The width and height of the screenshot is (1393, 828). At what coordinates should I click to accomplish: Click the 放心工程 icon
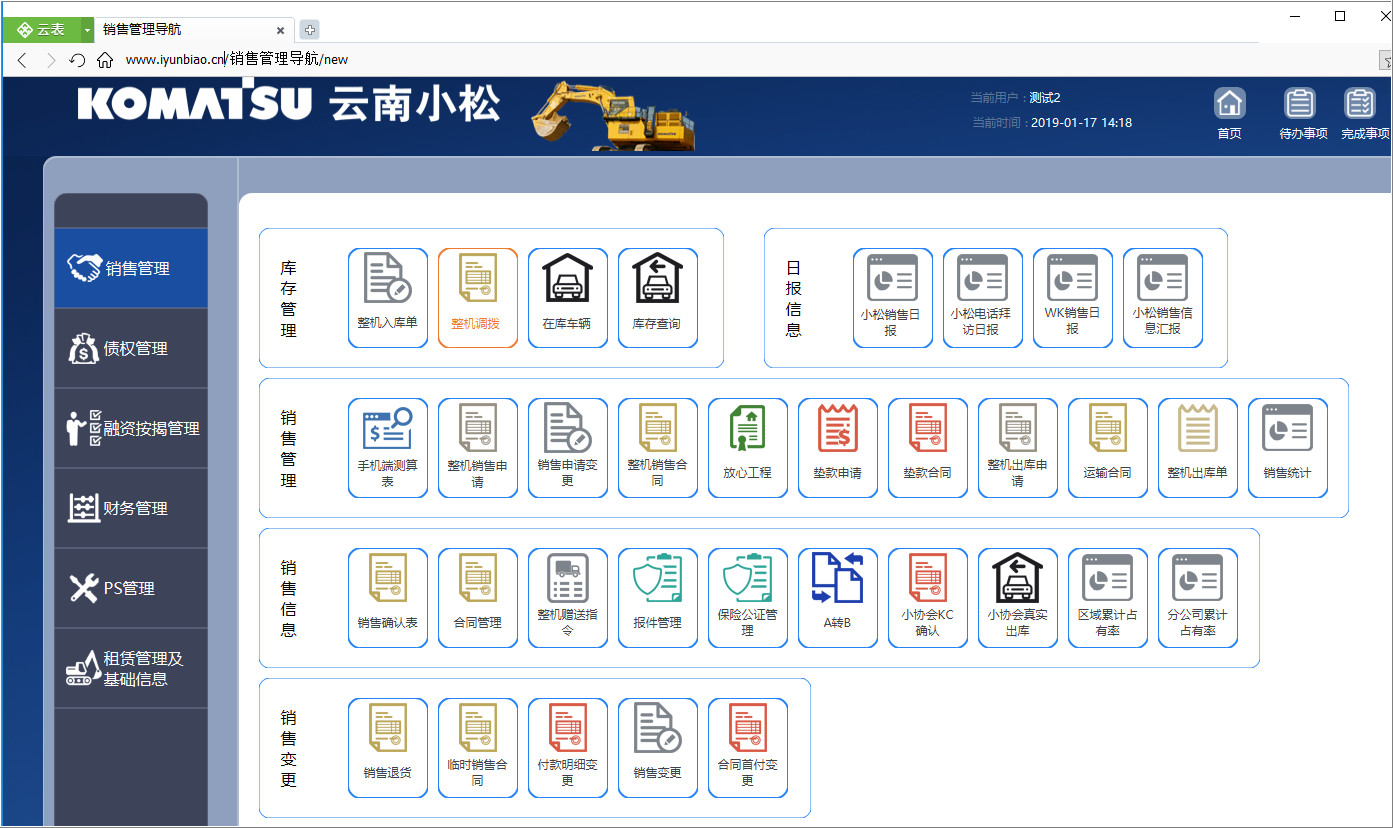pos(748,448)
